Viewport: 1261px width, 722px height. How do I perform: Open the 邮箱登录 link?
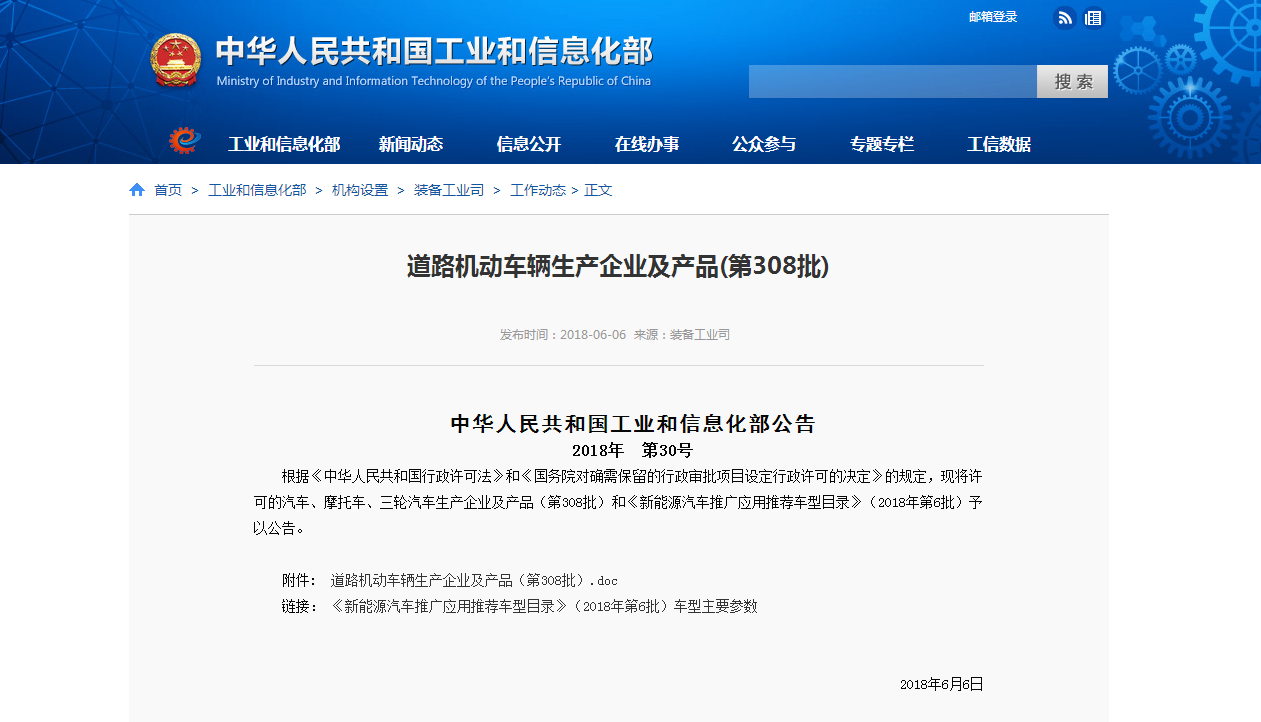point(993,17)
